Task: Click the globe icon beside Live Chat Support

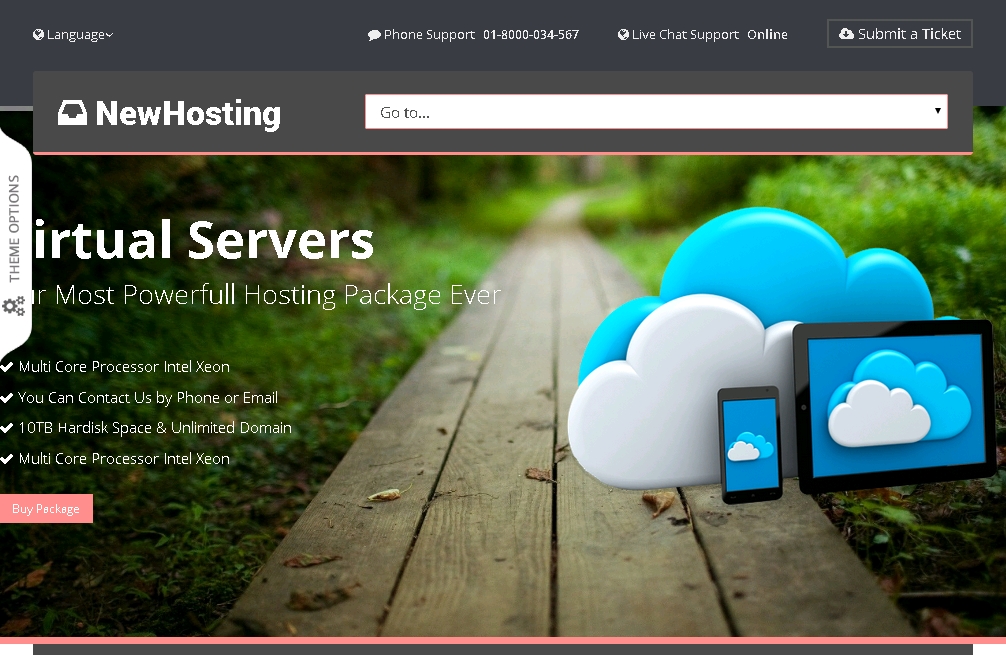Action: pyautogui.click(x=623, y=35)
